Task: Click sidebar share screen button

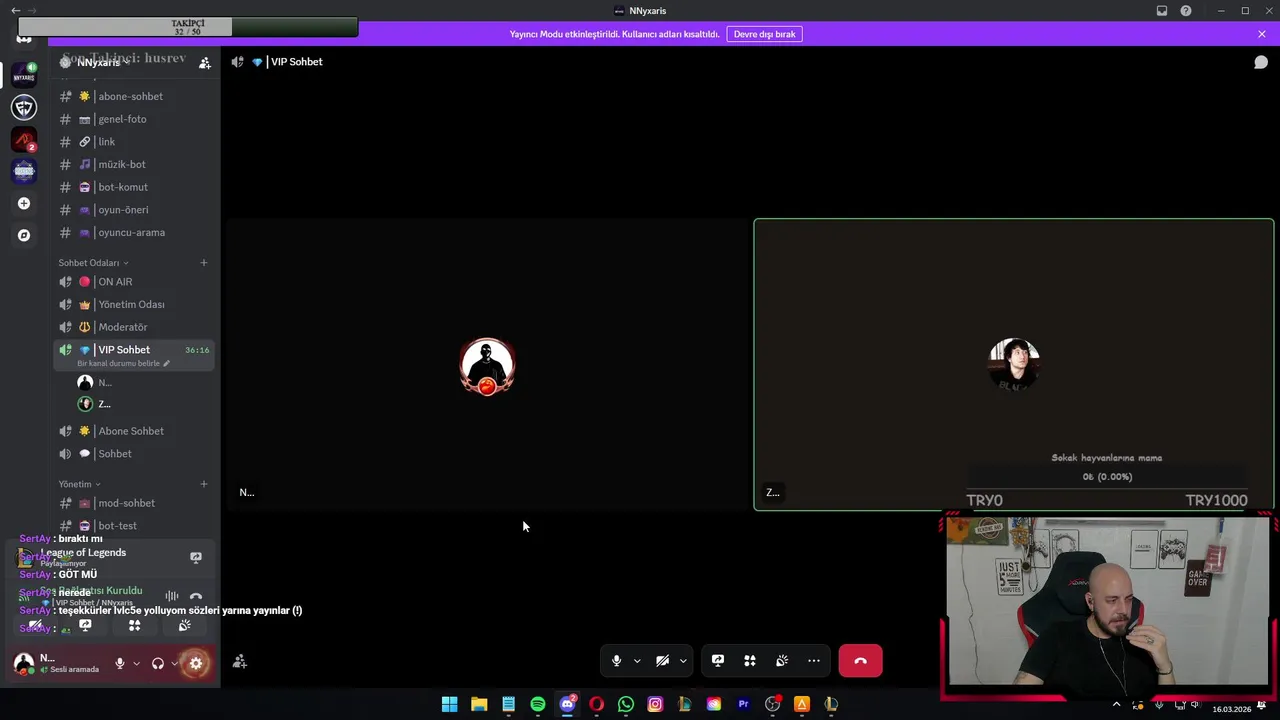Action: [x=85, y=626]
